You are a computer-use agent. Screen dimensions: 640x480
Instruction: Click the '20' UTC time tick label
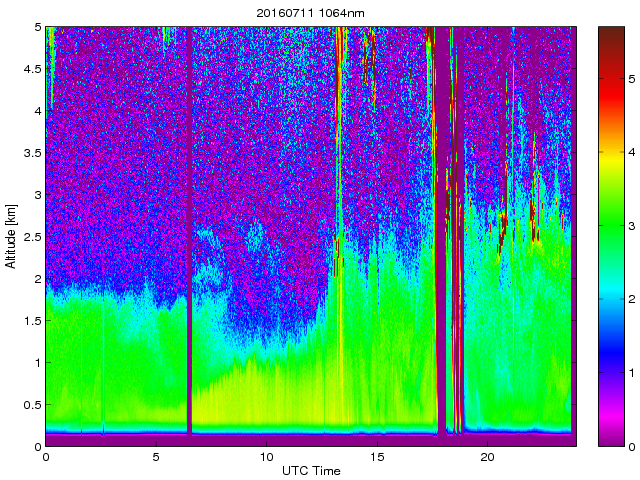[x=487, y=457]
